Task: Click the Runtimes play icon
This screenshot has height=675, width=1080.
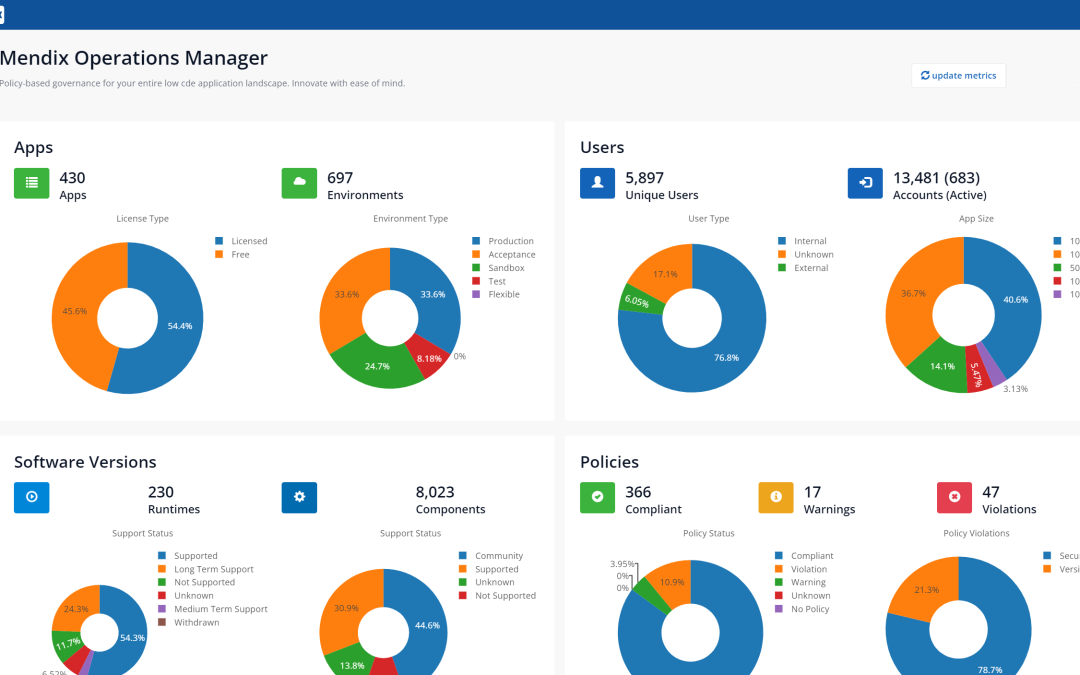Action: pos(32,497)
